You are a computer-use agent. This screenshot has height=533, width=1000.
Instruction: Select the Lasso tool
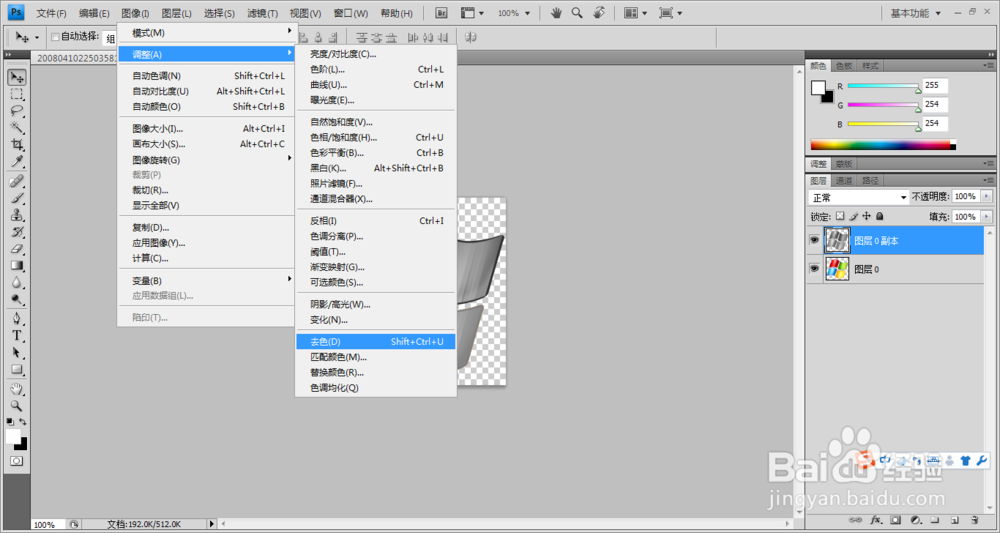click(x=17, y=111)
